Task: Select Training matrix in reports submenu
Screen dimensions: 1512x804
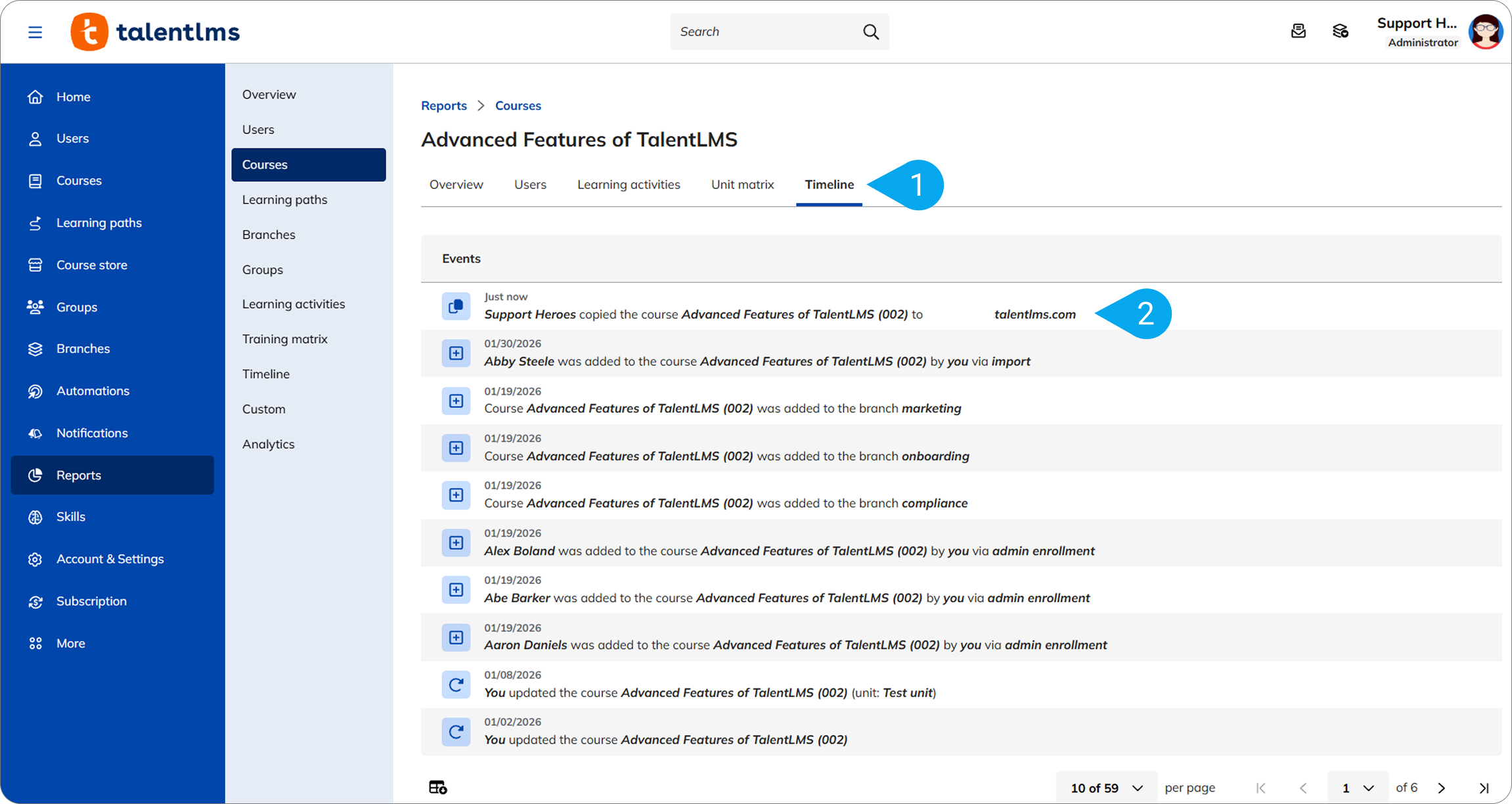Action: pos(284,339)
